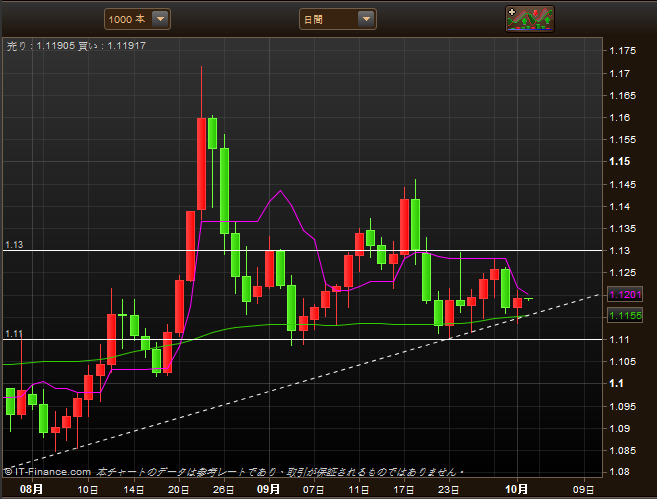Screen dimensions: 657x499
Task: Click the 09月 date axis label
Action: (268, 489)
